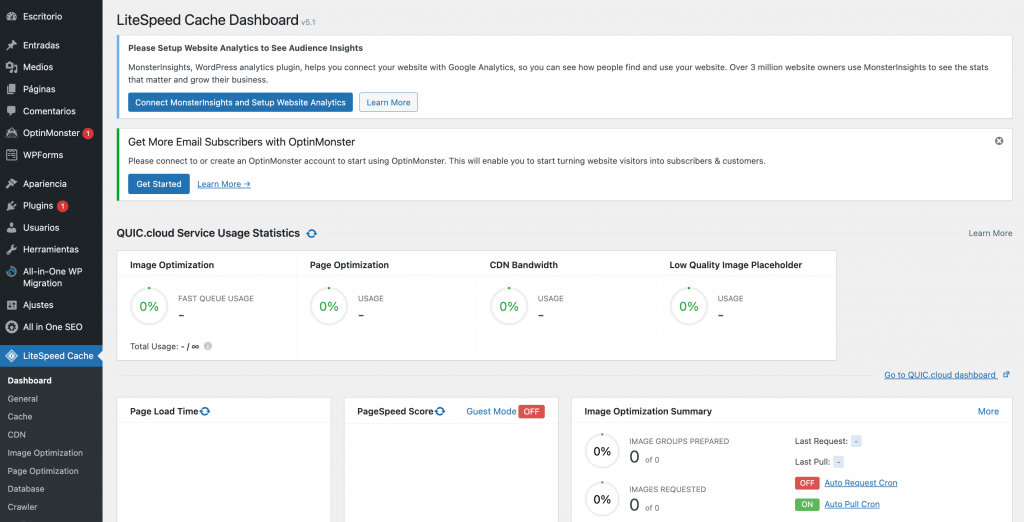1024x522 pixels.
Task: Click Connect MonsterInsights and Setup Website Analytics
Action: coord(240,102)
